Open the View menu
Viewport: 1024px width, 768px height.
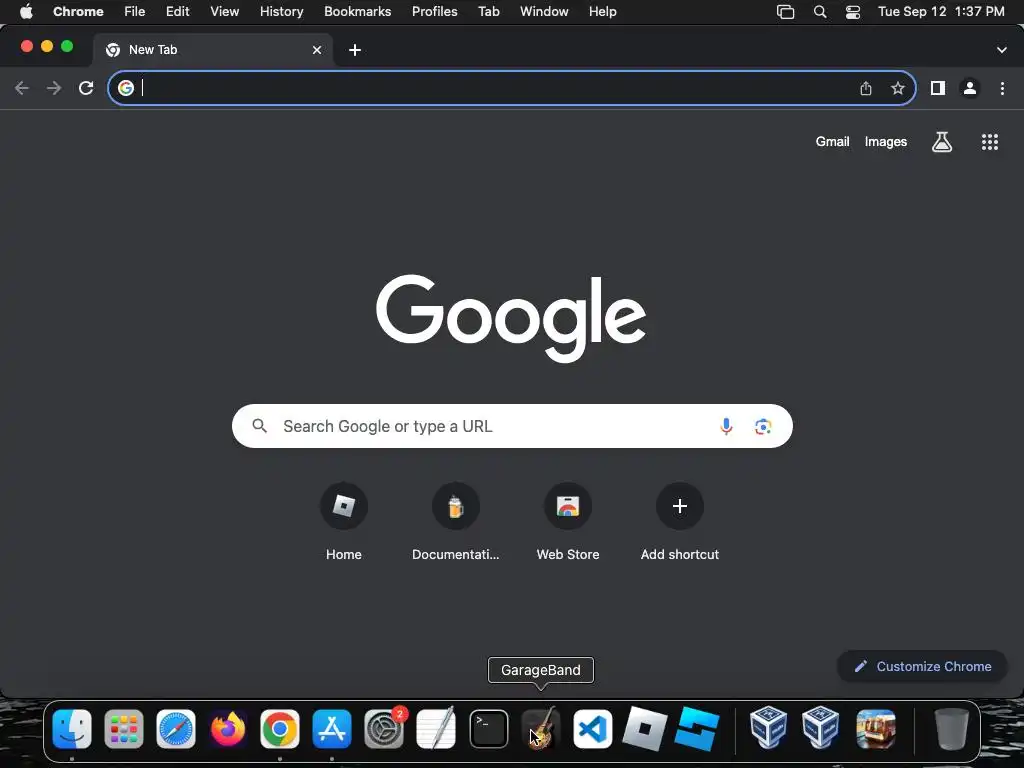click(225, 12)
